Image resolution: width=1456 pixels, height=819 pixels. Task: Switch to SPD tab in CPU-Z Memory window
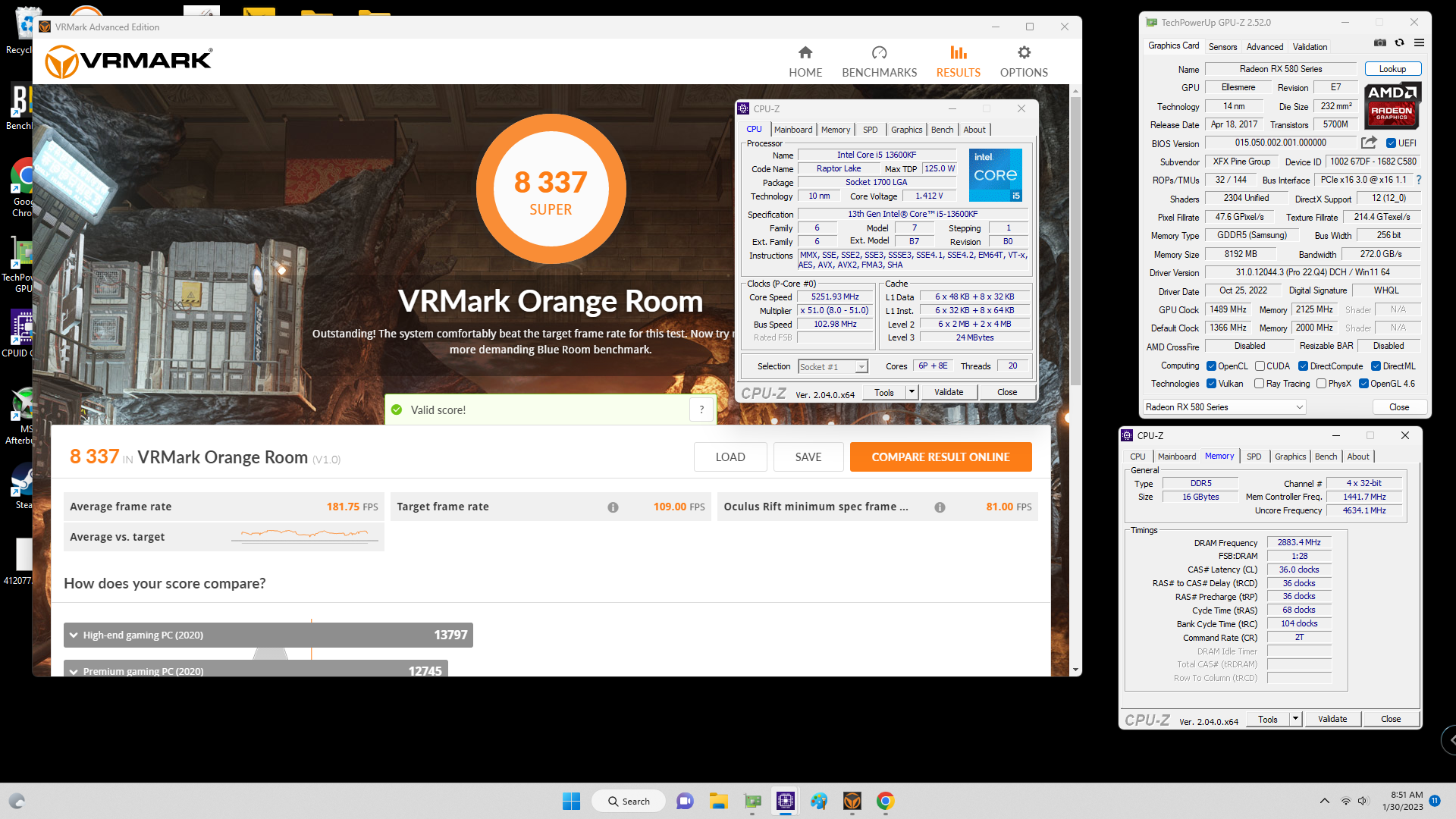coord(1254,457)
